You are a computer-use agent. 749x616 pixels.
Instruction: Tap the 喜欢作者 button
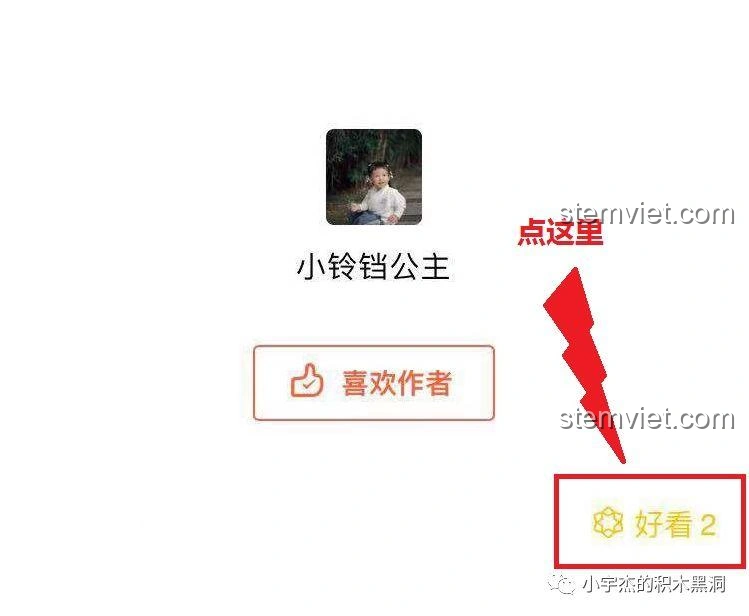point(374,383)
